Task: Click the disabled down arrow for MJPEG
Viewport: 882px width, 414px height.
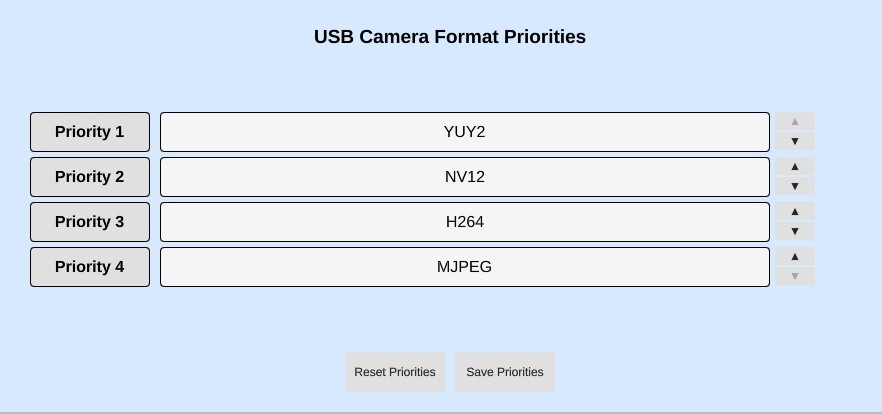Action: tap(795, 276)
